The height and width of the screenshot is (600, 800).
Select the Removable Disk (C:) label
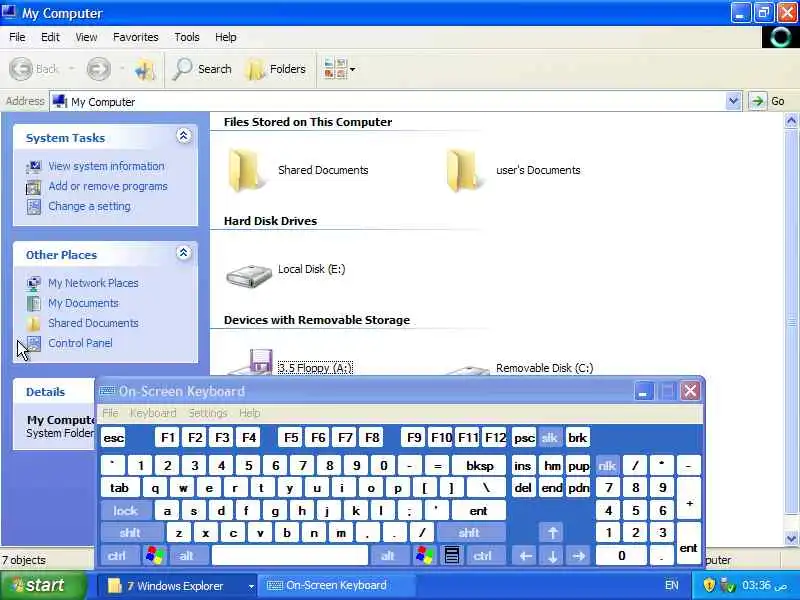[544, 368]
